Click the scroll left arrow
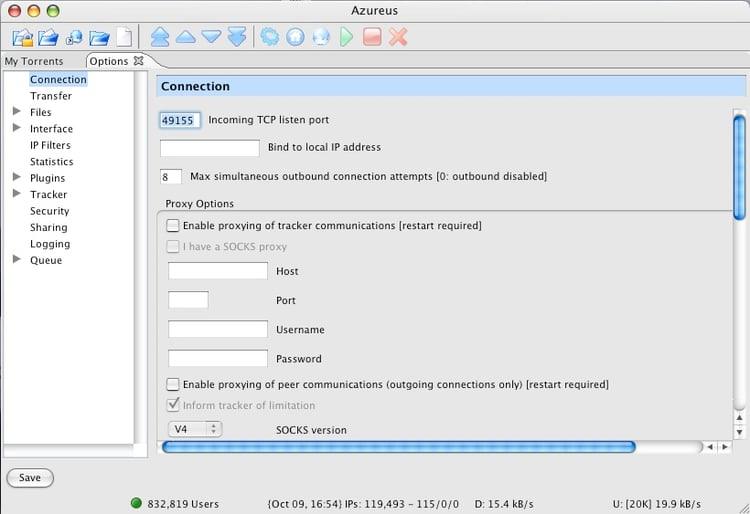 pos(710,447)
